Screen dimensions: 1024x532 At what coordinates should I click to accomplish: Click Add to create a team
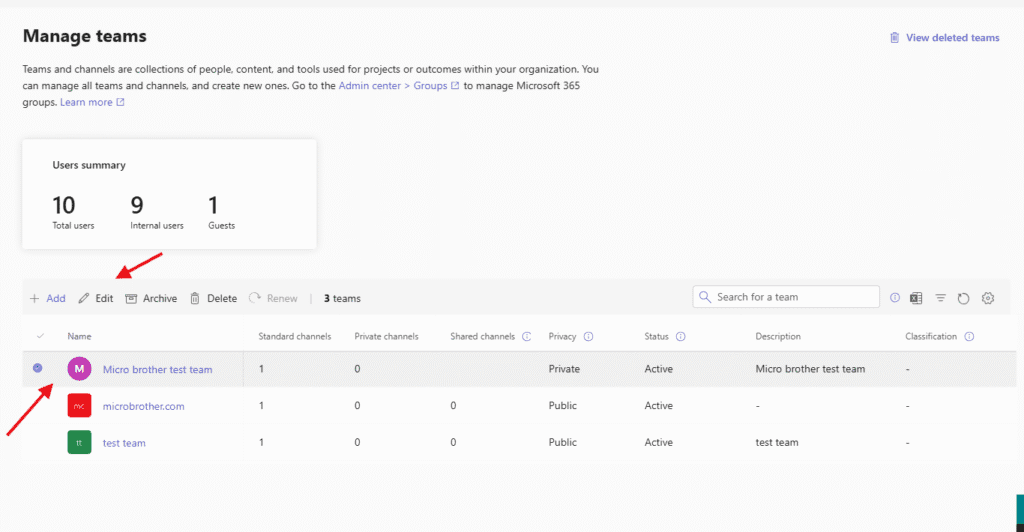coord(47,298)
